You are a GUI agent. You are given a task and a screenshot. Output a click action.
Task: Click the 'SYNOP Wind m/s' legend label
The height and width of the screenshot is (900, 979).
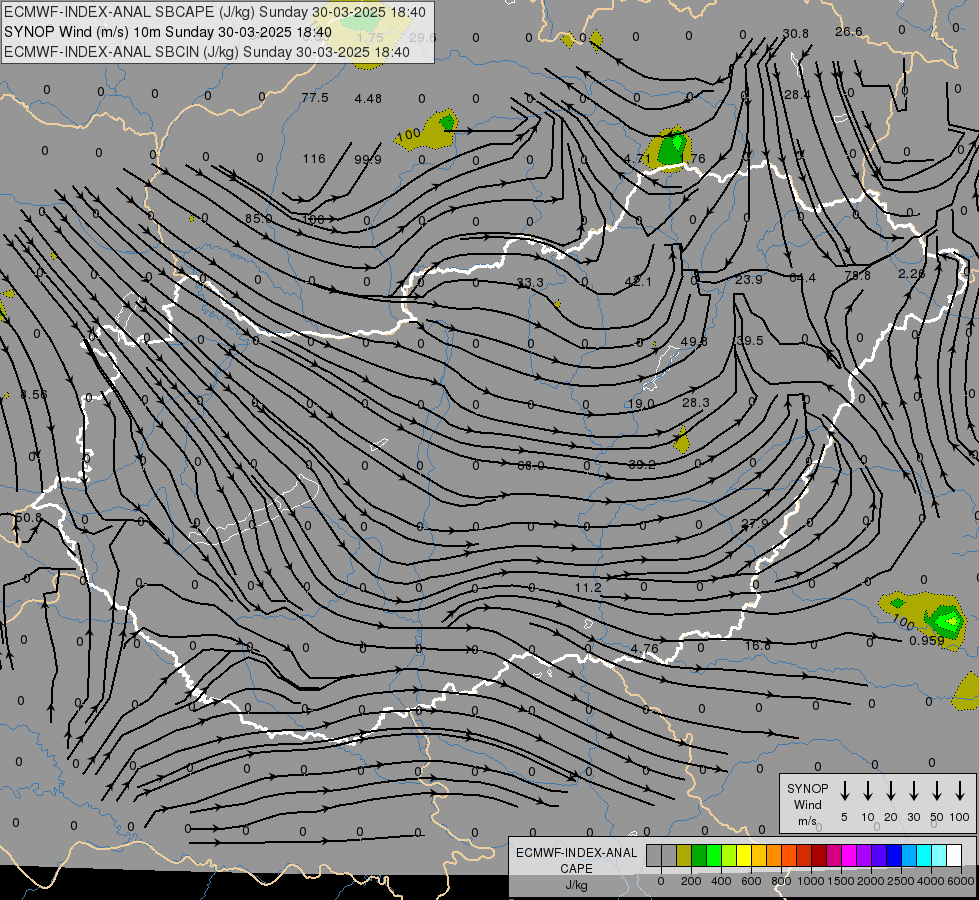(807, 804)
